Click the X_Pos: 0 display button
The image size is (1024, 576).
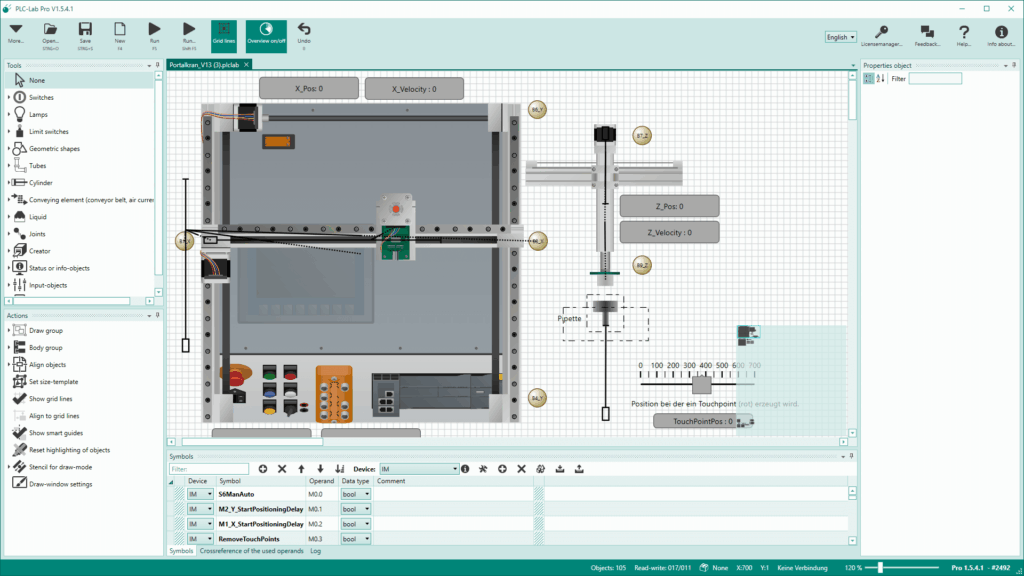click(309, 88)
